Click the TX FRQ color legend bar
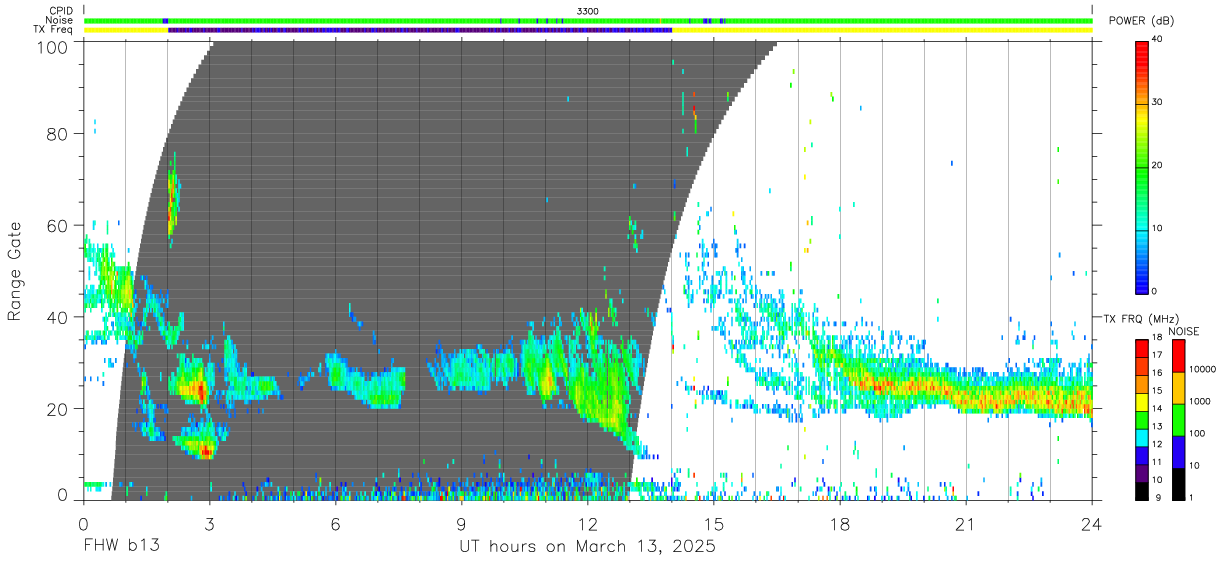1228x567 pixels. coord(1141,418)
